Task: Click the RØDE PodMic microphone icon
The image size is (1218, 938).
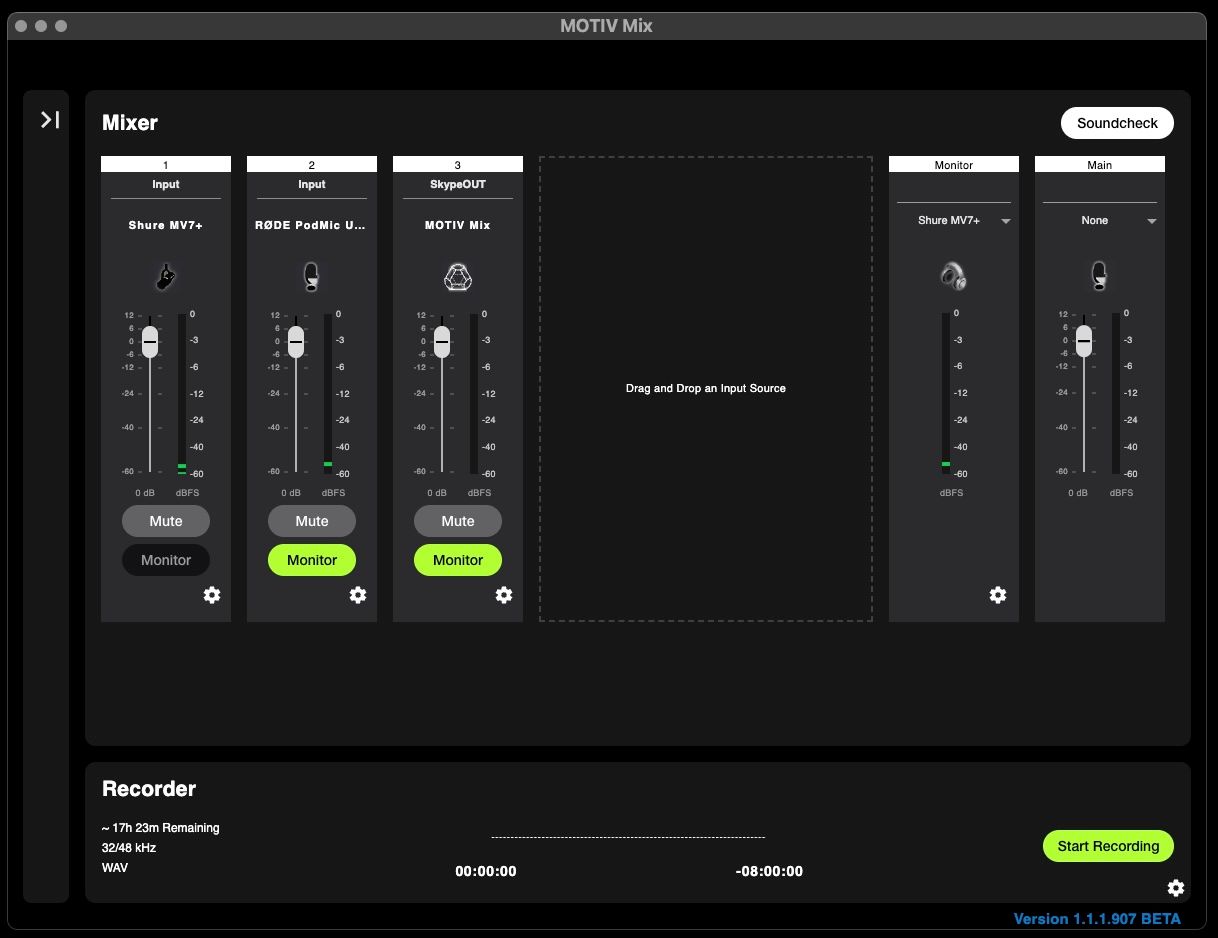Action: tap(312, 276)
